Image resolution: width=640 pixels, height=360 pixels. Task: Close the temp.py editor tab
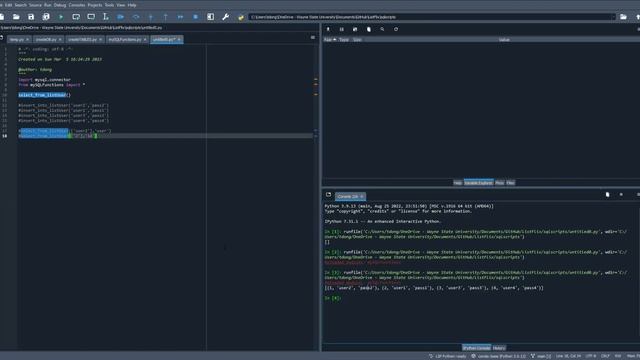click(x=27, y=40)
